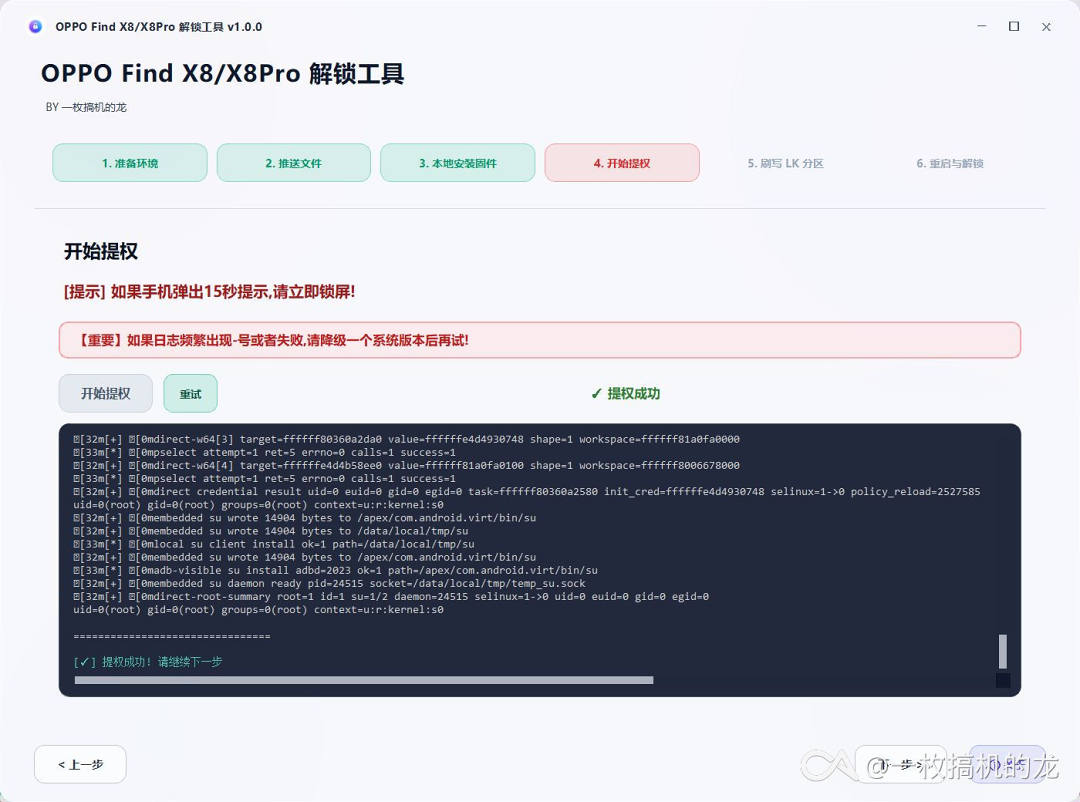
Task: Click the main heading OPPO Find X8/X8Pro 解锁工具
Action: pos(222,73)
